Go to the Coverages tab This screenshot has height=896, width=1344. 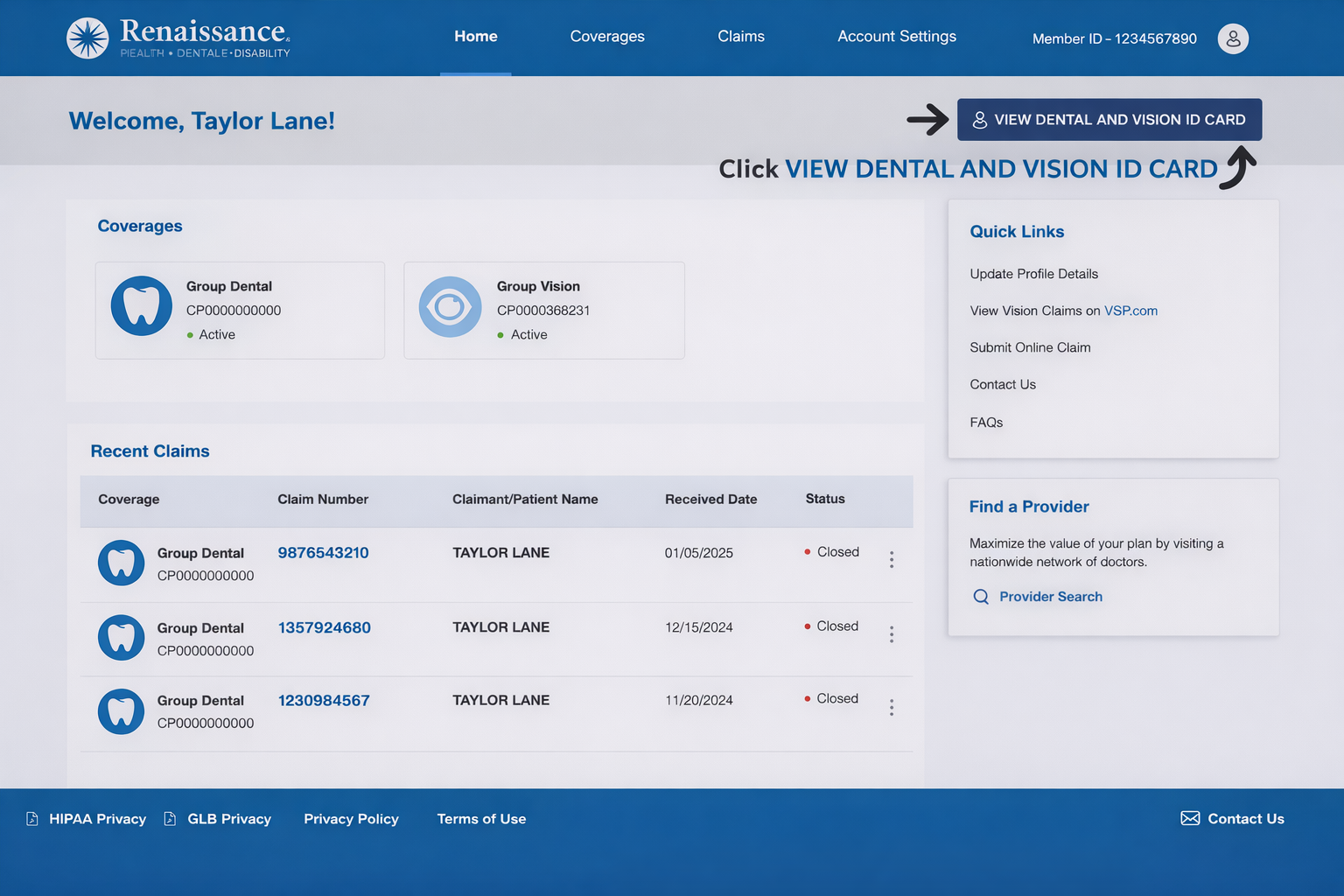pos(607,37)
